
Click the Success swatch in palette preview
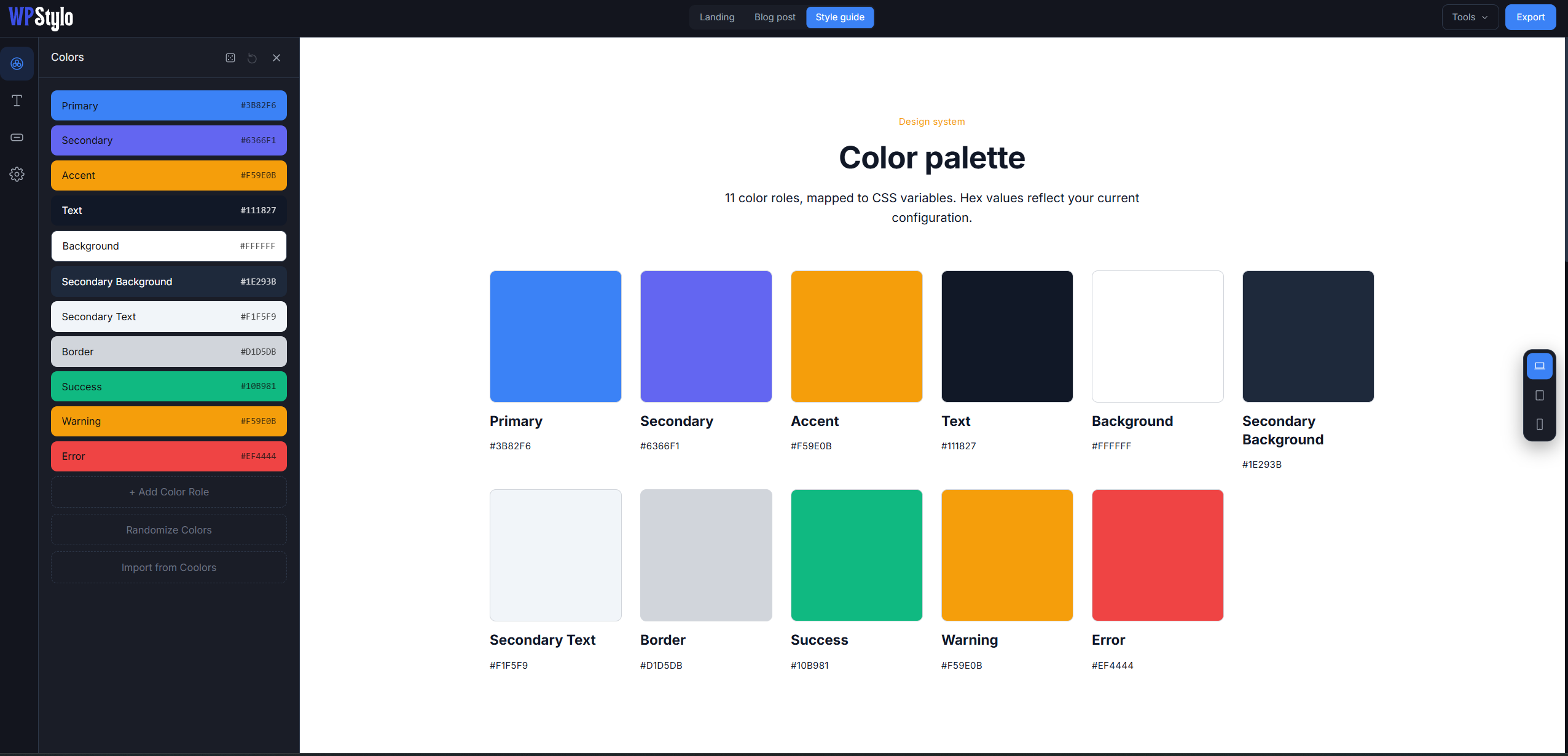point(857,555)
